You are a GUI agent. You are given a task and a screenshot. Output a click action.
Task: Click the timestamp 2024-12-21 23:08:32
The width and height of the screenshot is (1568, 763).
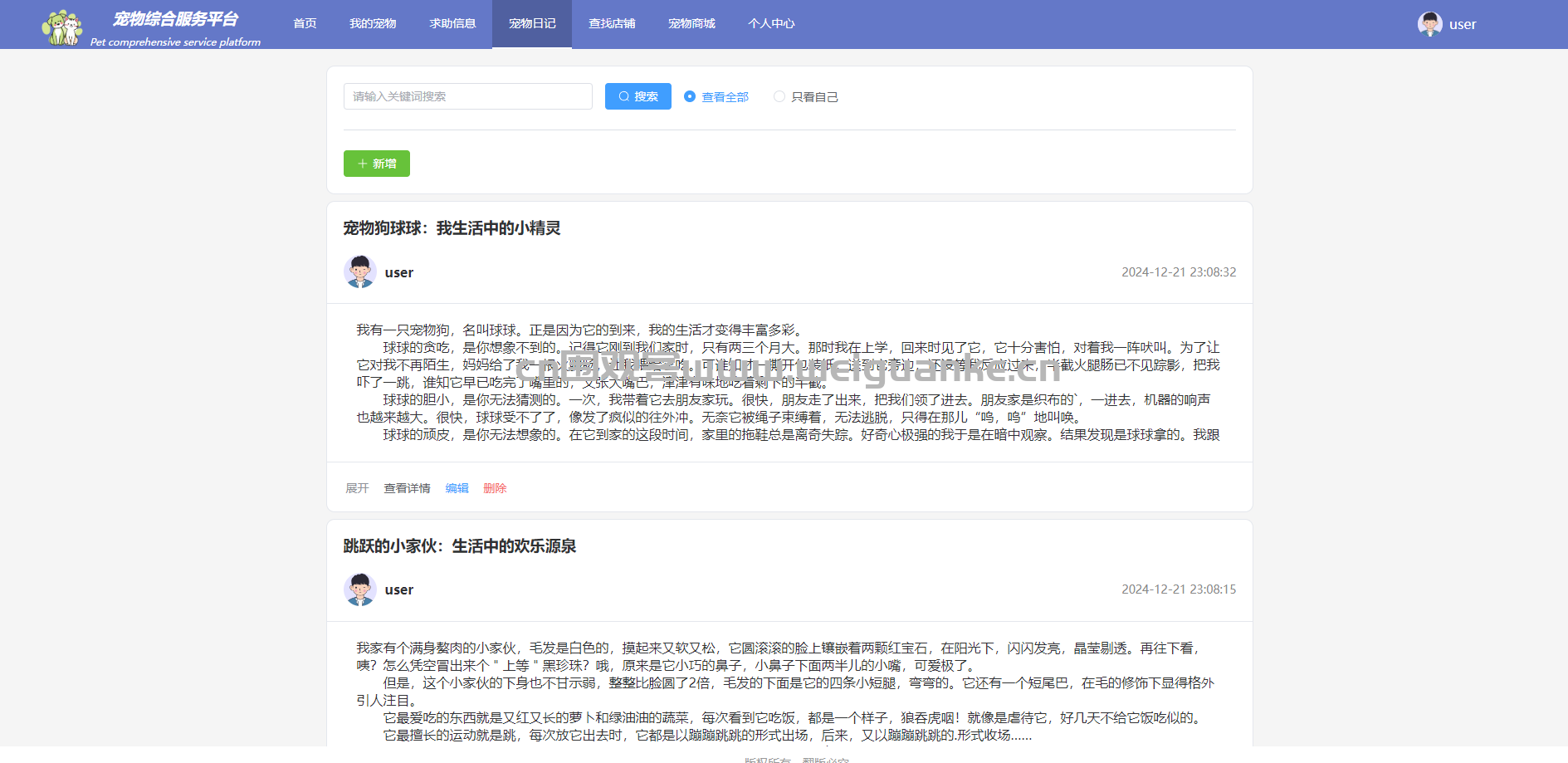tap(1179, 272)
